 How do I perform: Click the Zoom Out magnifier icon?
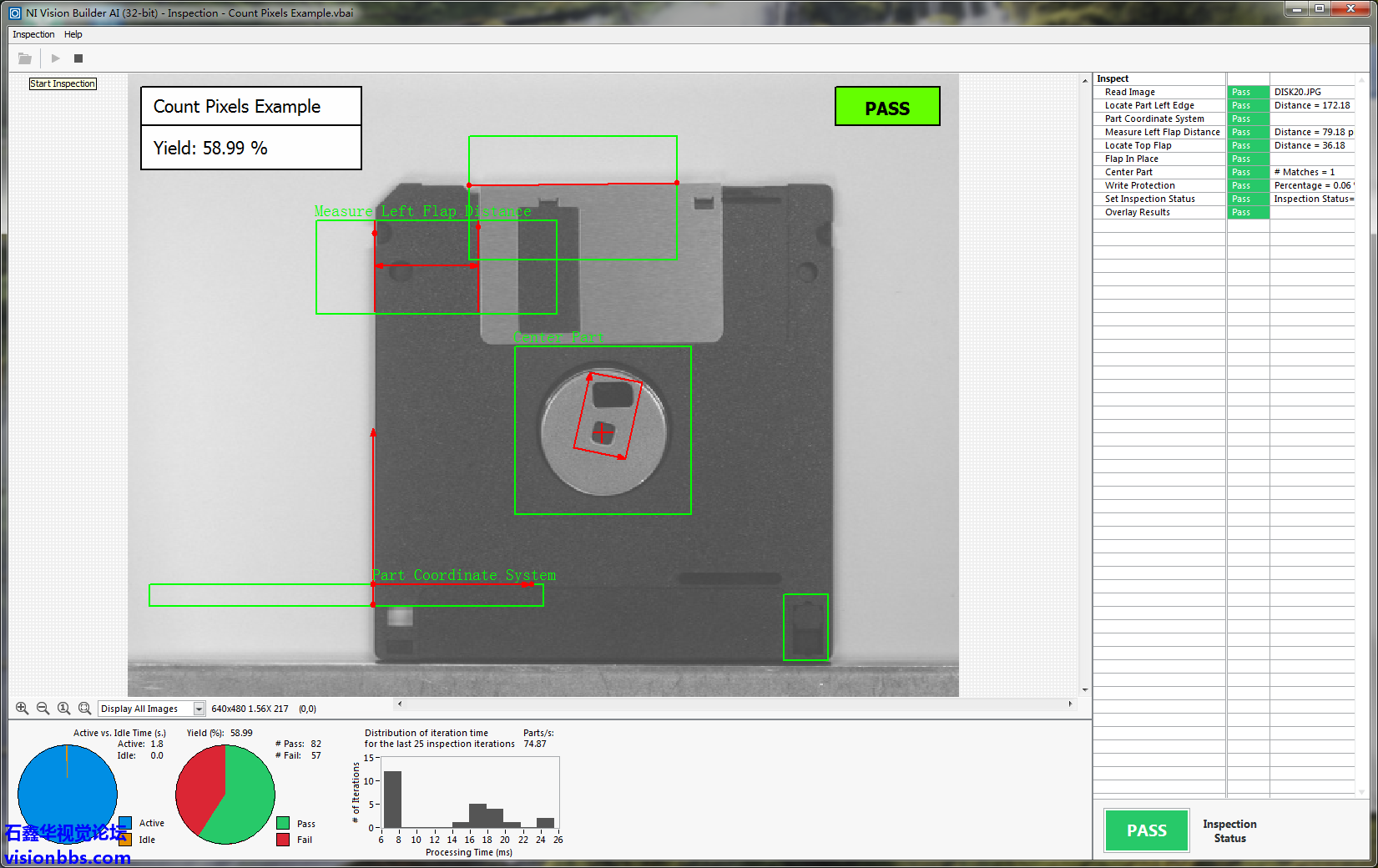pos(43,709)
